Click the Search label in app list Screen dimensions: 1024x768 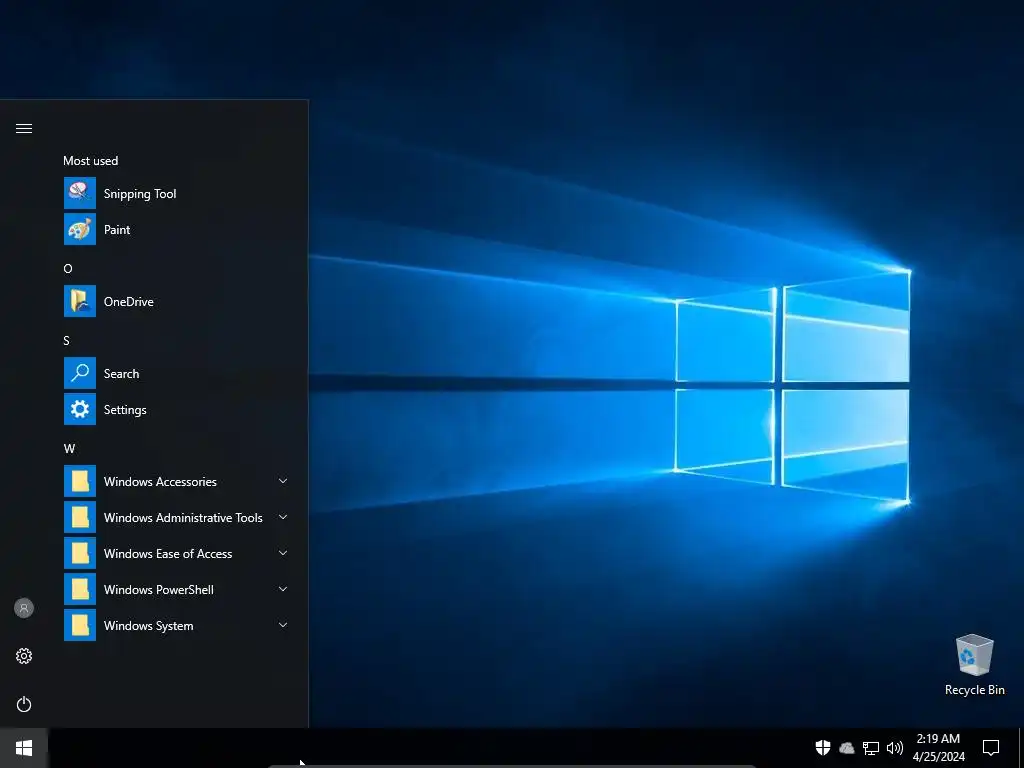[121, 374]
